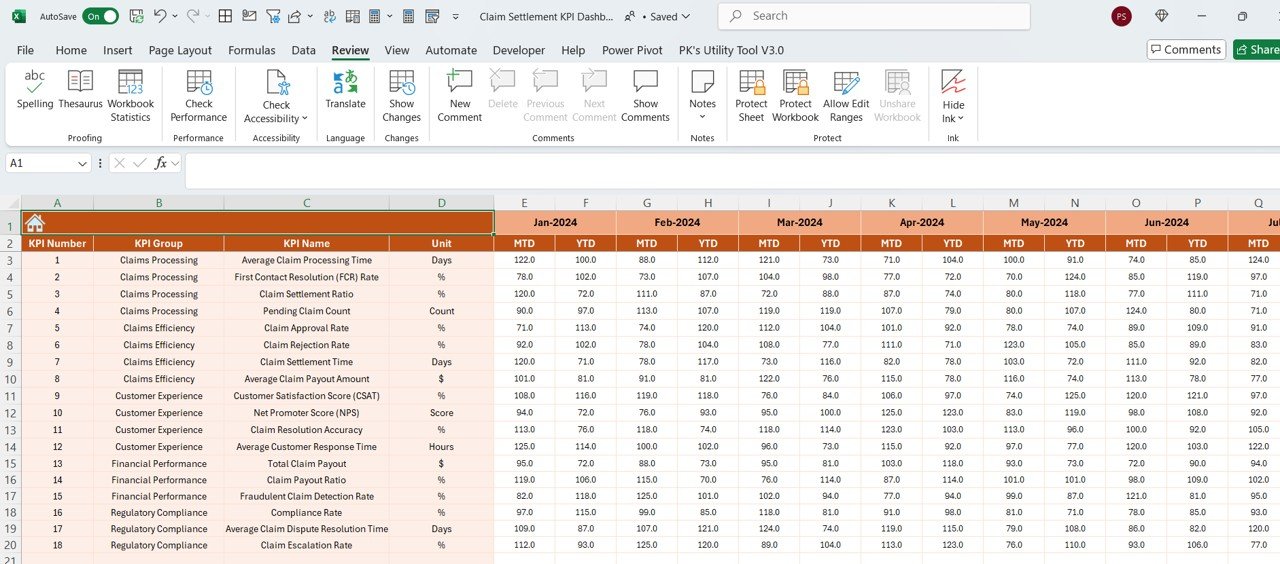Viewport: 1280px width, 564px height.
Task: Click the Mar-2024 header cell
Action: [x=799, y=223]
